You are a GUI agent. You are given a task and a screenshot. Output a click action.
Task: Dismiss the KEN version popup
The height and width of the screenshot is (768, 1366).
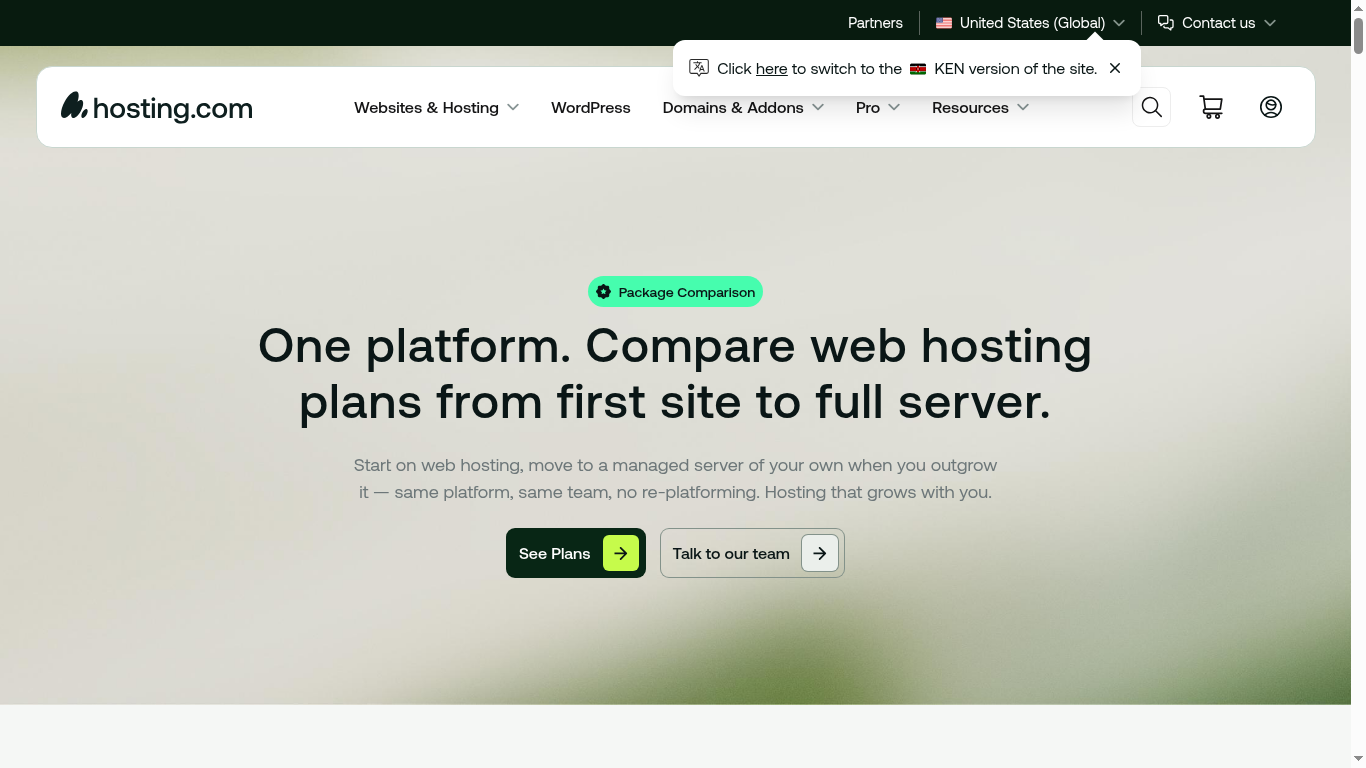pyautogui.click(x=1115, y=68)
